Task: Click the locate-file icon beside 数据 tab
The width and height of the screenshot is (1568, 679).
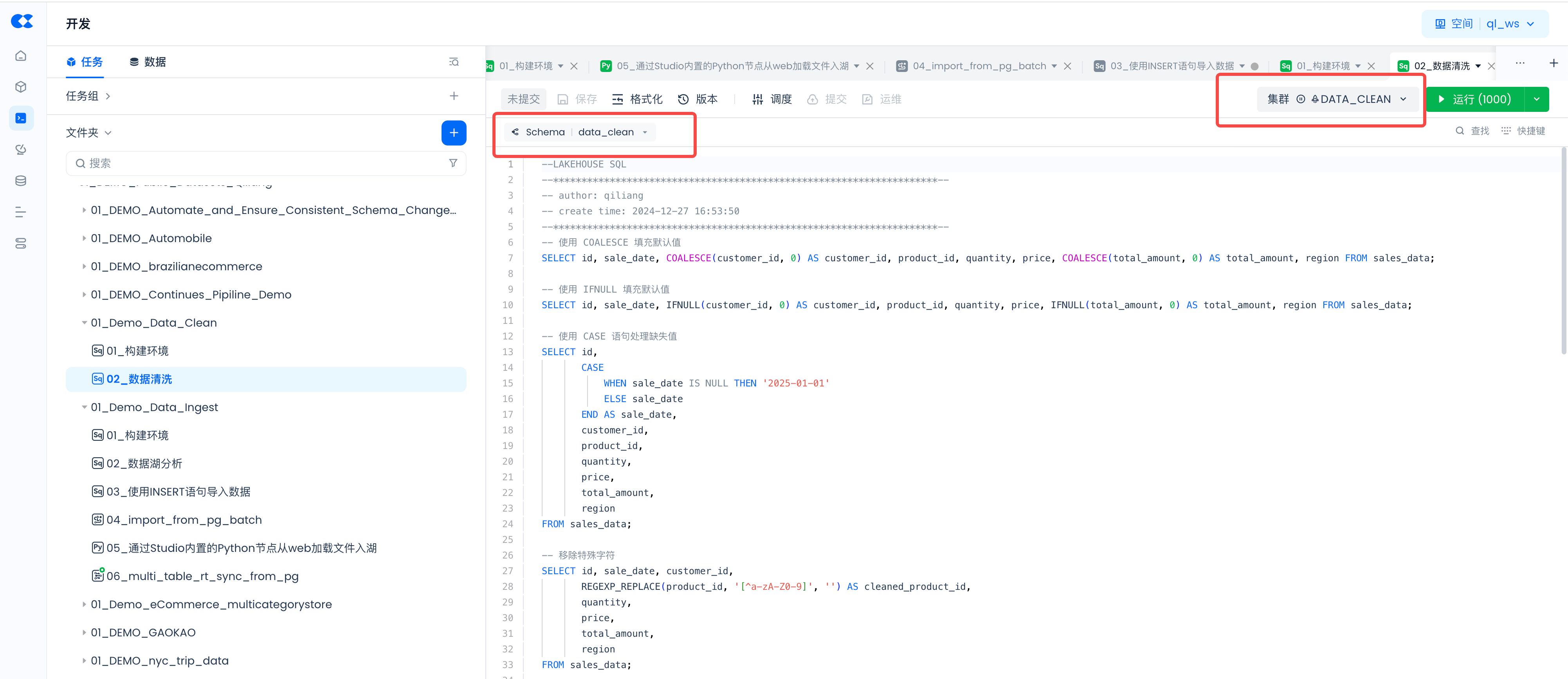Action: (454, 62)
